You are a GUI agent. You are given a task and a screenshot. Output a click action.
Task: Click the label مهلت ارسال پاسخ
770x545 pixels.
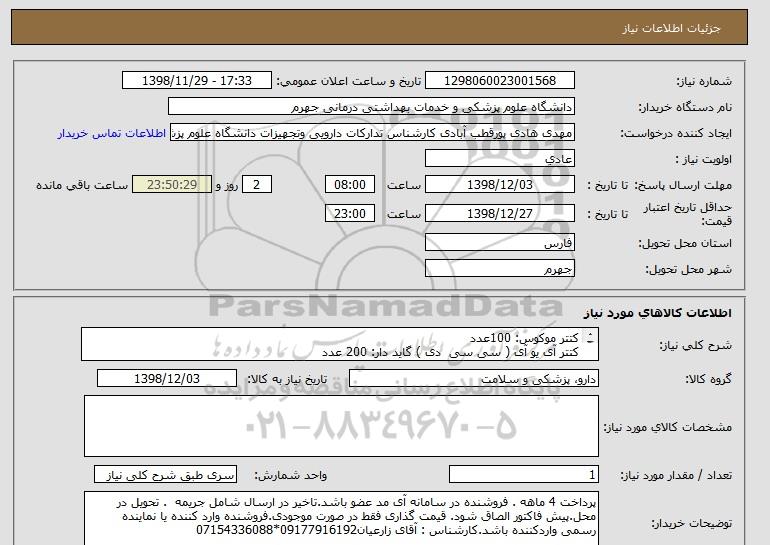point(684,185)
